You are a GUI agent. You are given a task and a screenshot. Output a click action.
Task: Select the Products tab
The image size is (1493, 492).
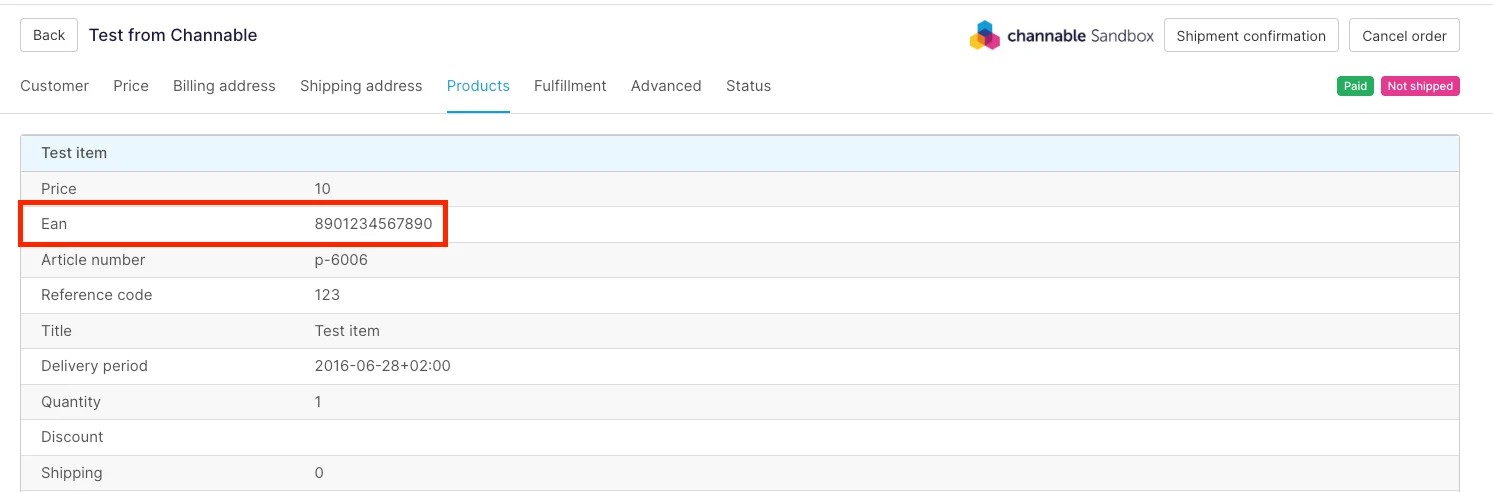click(478, 86)
